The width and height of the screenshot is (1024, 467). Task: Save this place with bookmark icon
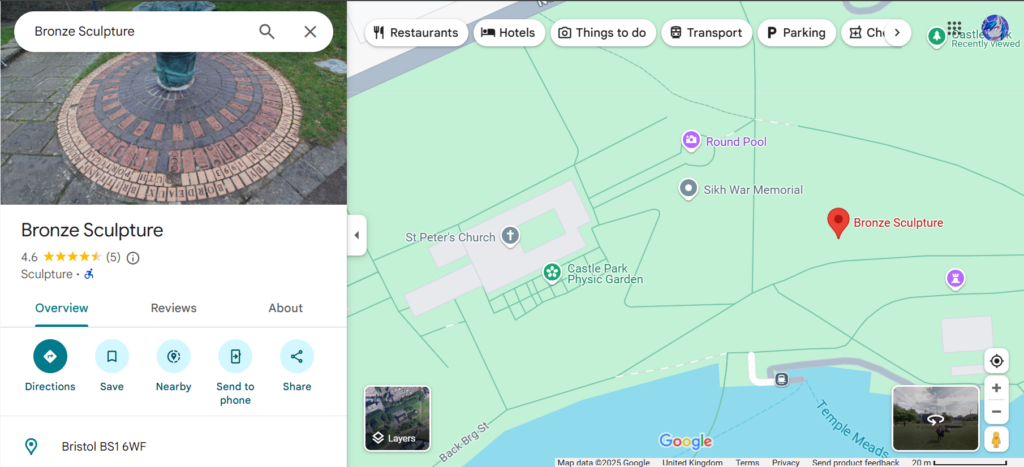[x=112, y=366]
